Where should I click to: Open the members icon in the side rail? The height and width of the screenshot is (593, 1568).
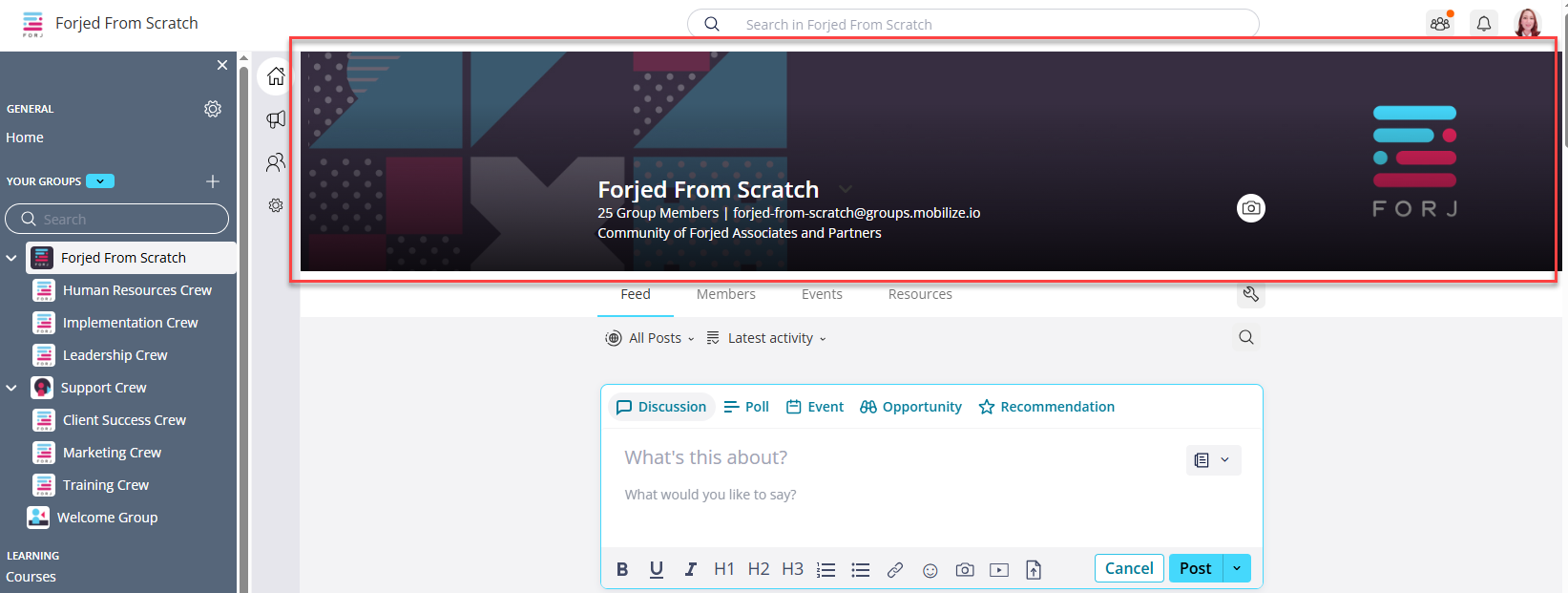click(276, 162)
